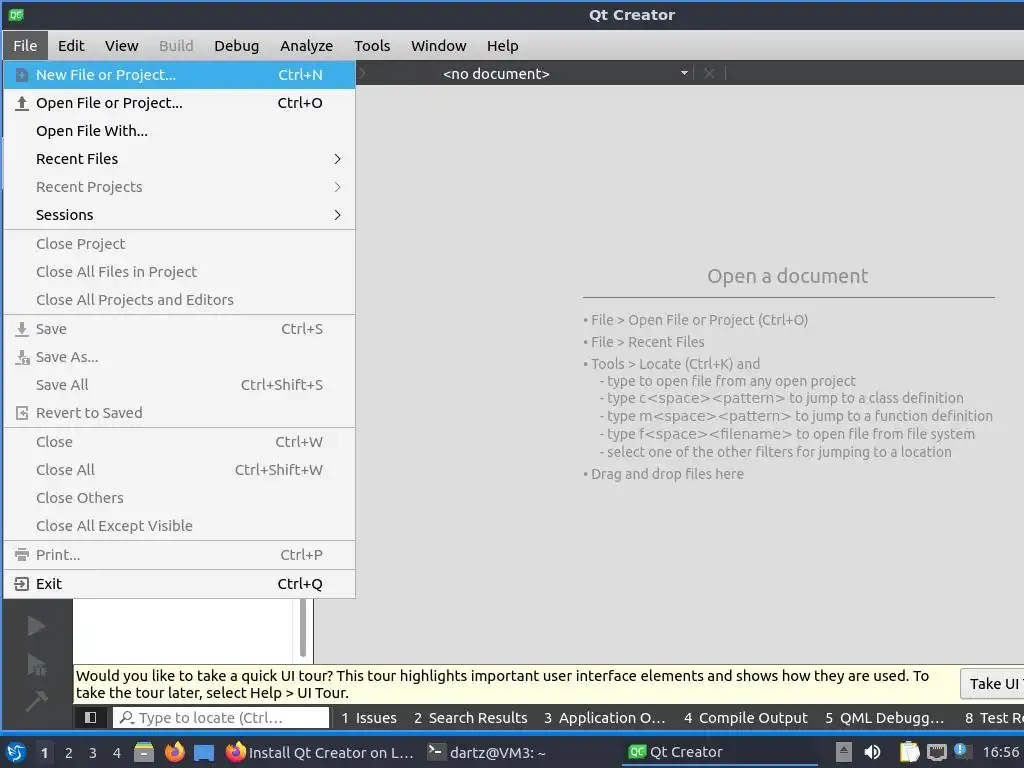Launch Firefox from the taskbar quick launch
1024x768 pixels.
coord(174,752)
